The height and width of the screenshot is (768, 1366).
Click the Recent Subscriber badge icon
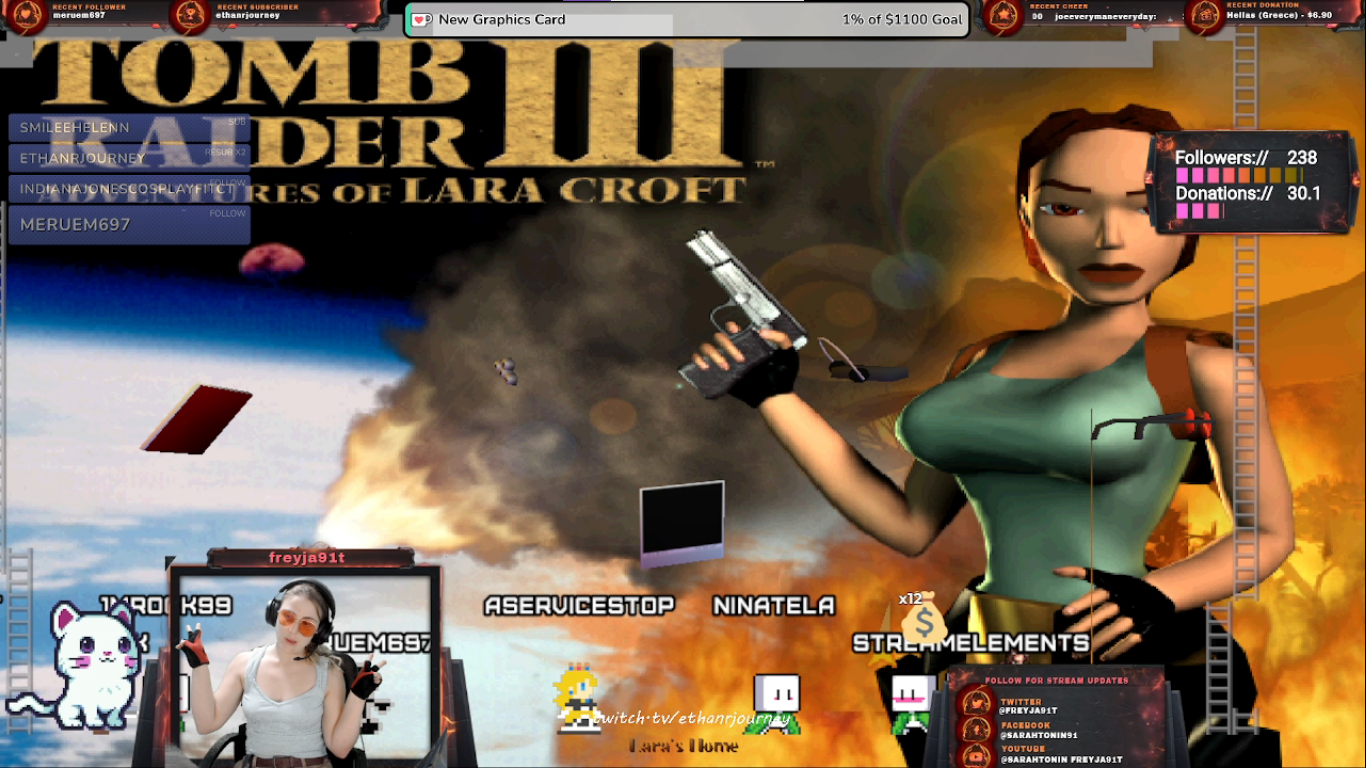click(x=190, y=15)
